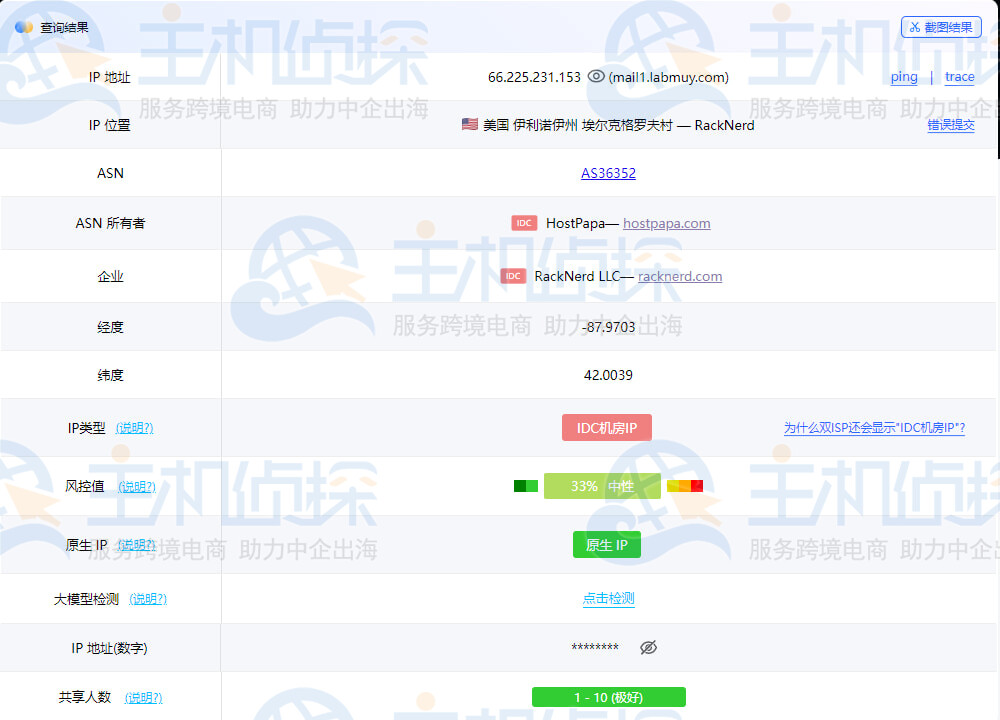Click the IDC badge next to HostPapa
The width and height of the screenshot is (1000, 720).
(x=524, y=223)
